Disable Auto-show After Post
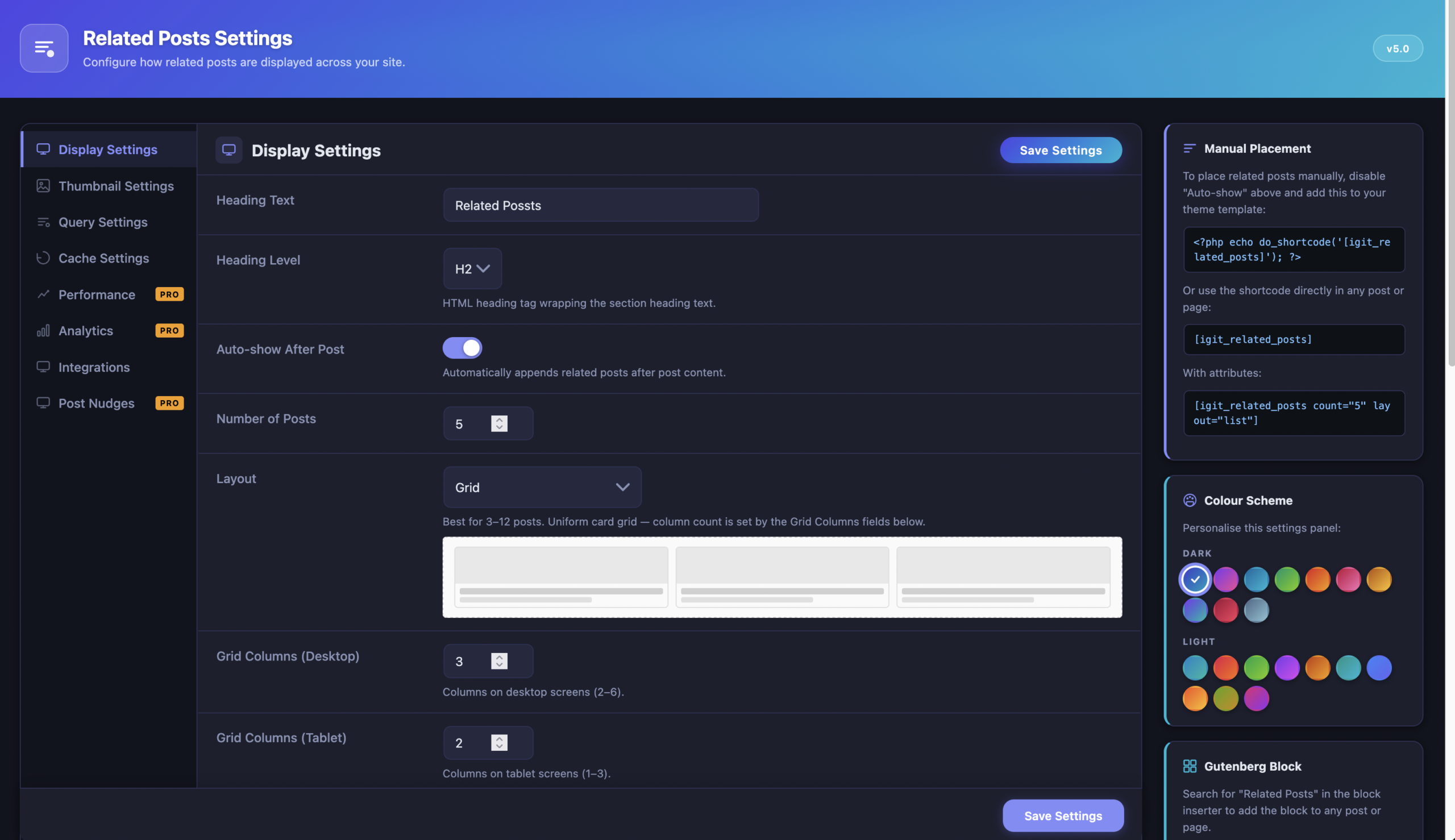The width and height of the screenshot is (1455, 840). [x=463, y=348]
